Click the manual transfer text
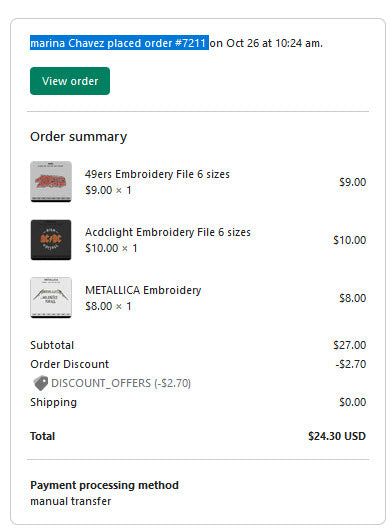 [x=71, y=501]
